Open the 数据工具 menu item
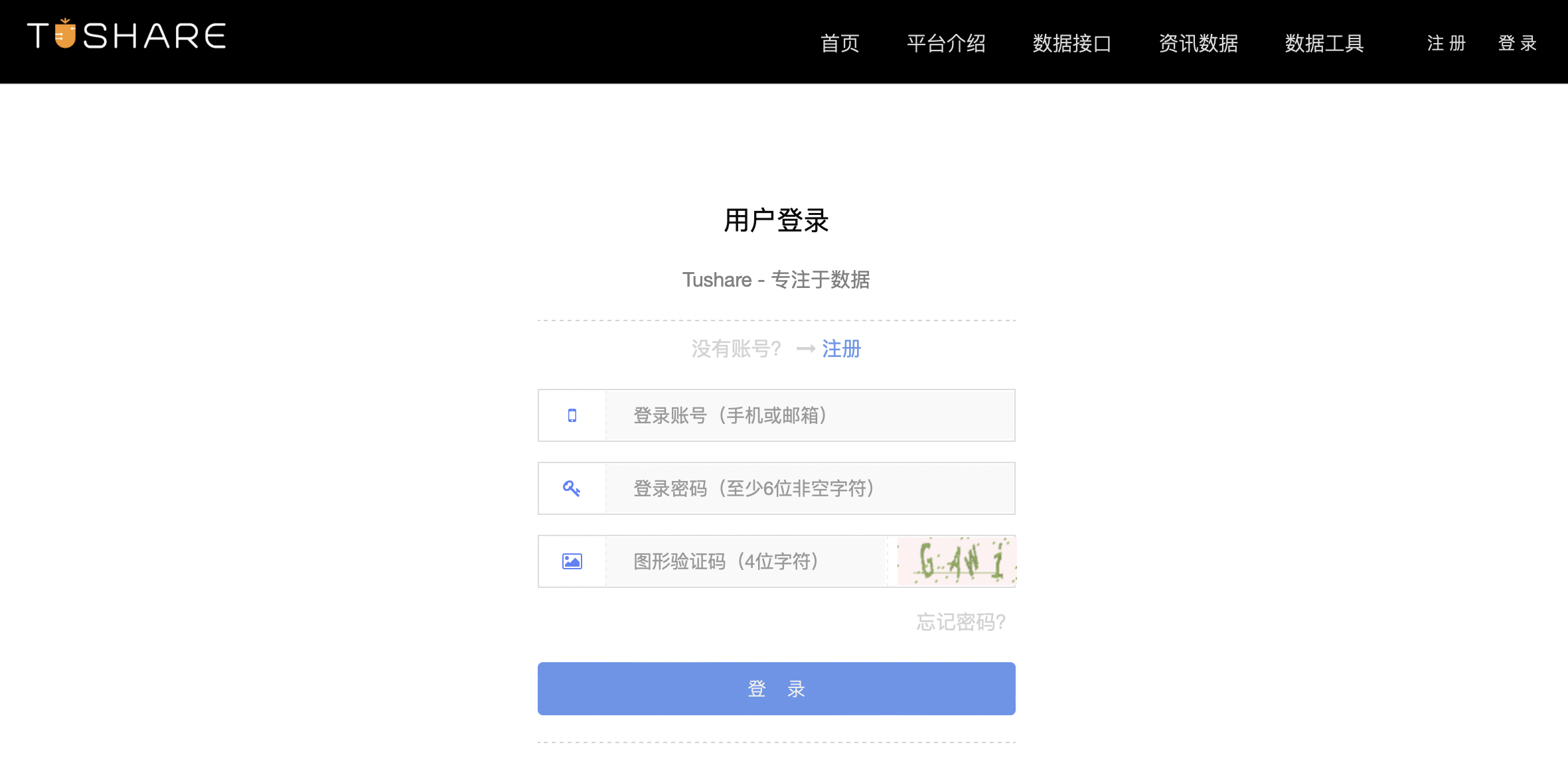Viewport: 1568px width, 771px height. coord(1324,44)
